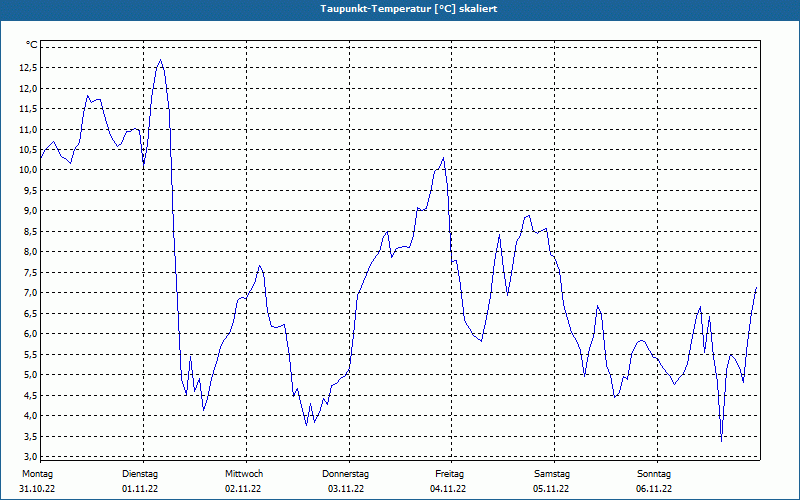800x500 pixels.
Task: Click y-axis value '6,5'
Action: [30, 313]
